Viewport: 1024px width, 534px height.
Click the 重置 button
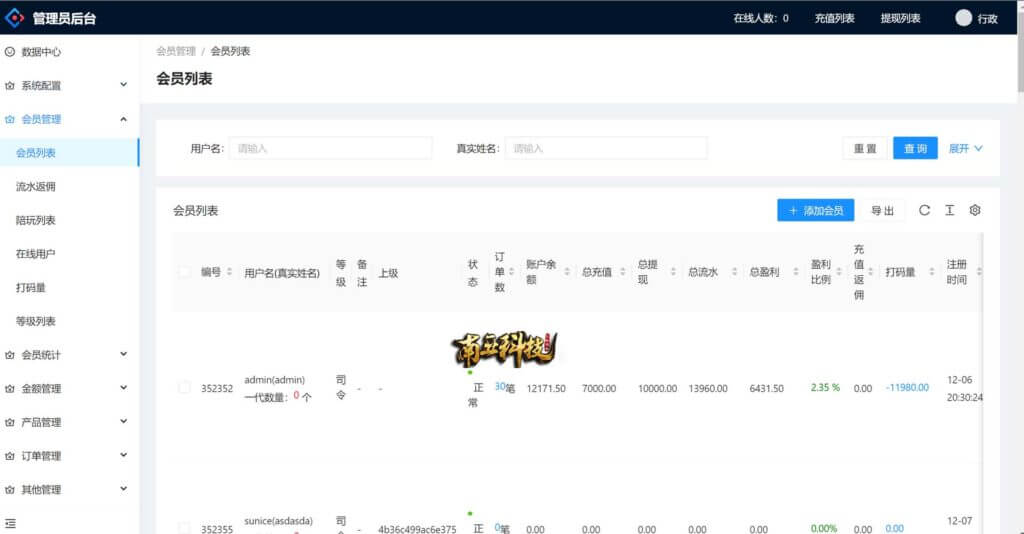click(865, 148)
